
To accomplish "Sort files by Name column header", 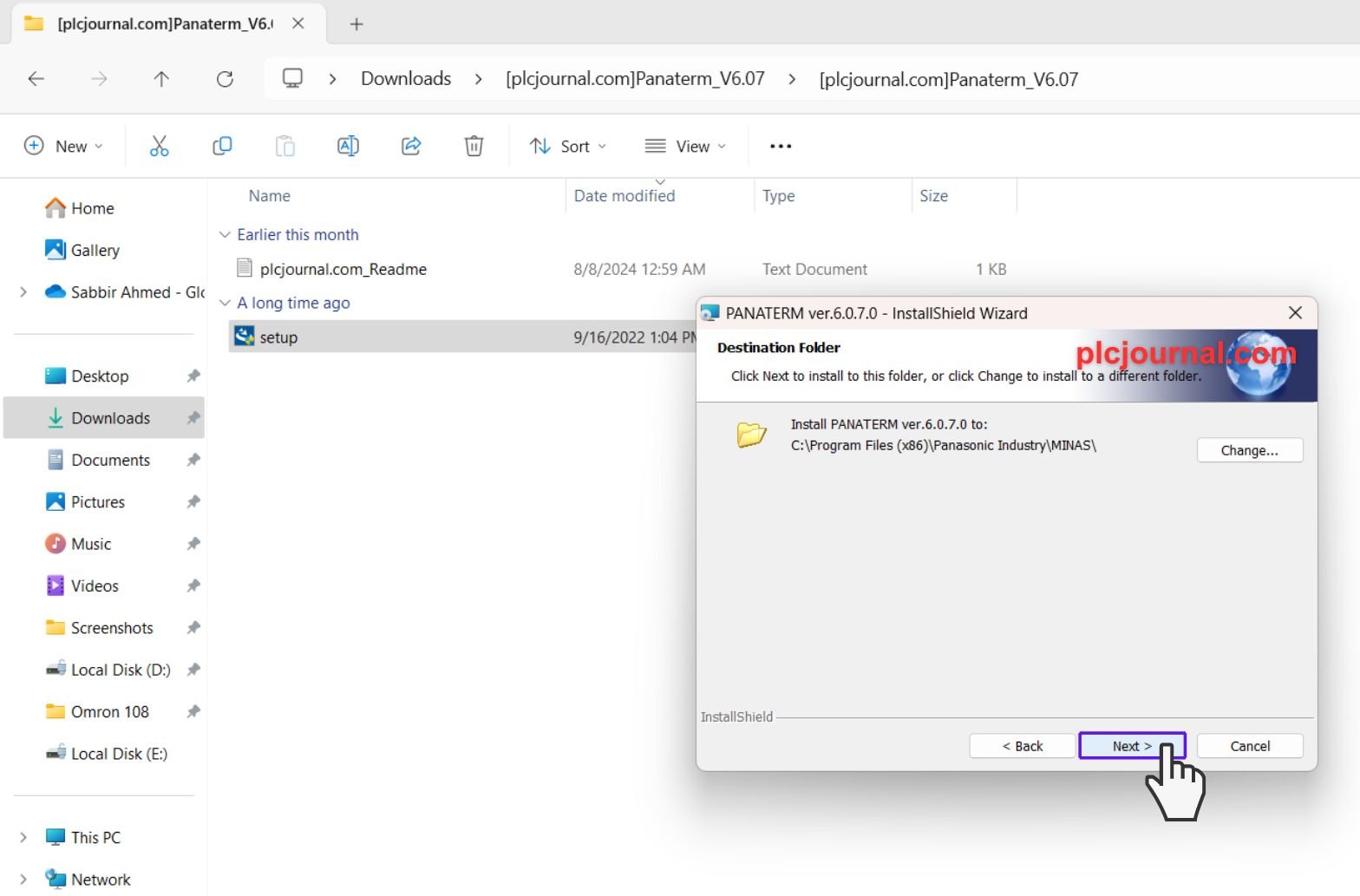I will [x=270, y=196].
